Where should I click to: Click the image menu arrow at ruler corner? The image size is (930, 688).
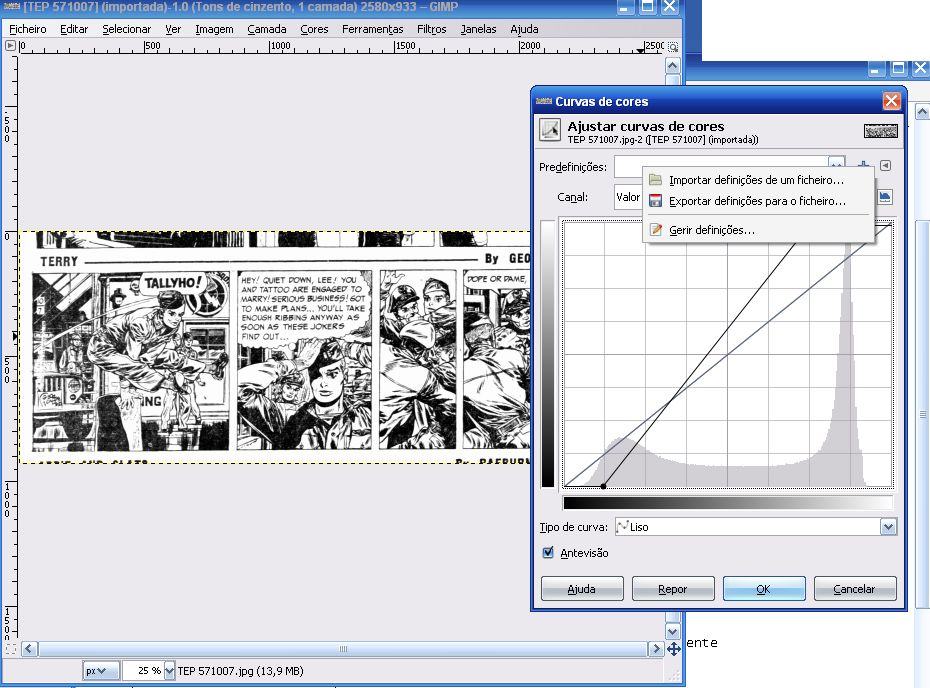(10, 46)
